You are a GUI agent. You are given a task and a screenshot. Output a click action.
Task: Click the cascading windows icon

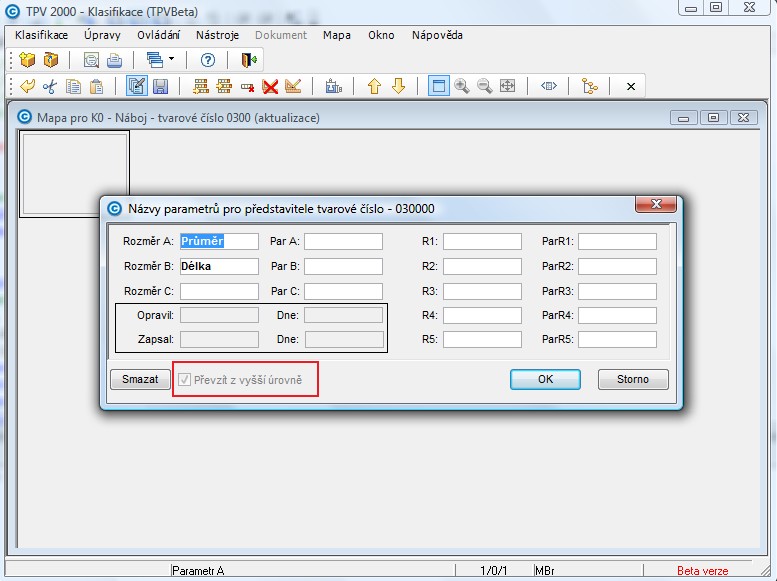(x=155, y=60)
